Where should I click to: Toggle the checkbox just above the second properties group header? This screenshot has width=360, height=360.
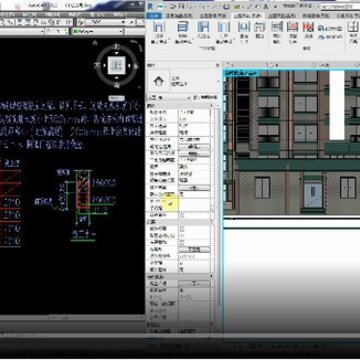182,216
